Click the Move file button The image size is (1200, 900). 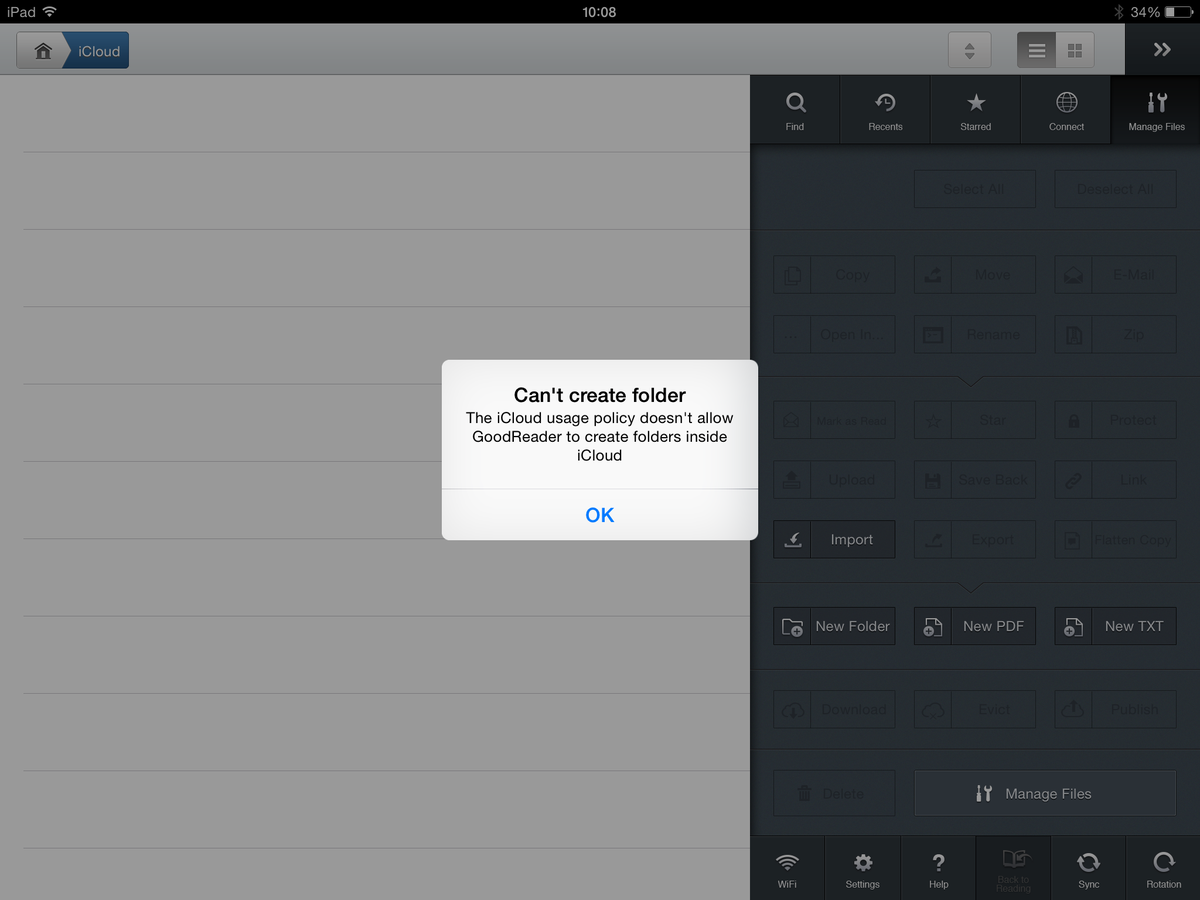[x=975, y=275]
